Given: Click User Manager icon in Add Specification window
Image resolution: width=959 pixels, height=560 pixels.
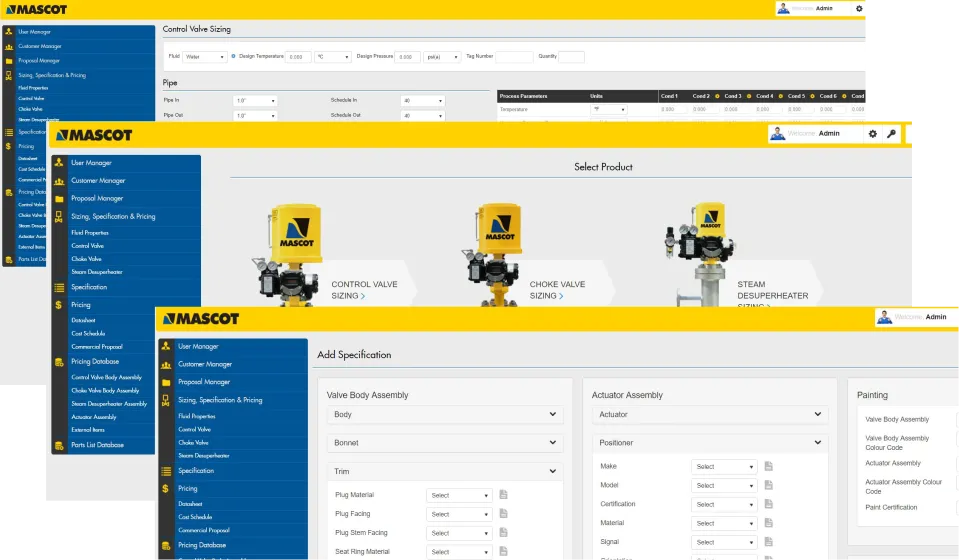Looking at the screenshot, I should coord(166,346).
